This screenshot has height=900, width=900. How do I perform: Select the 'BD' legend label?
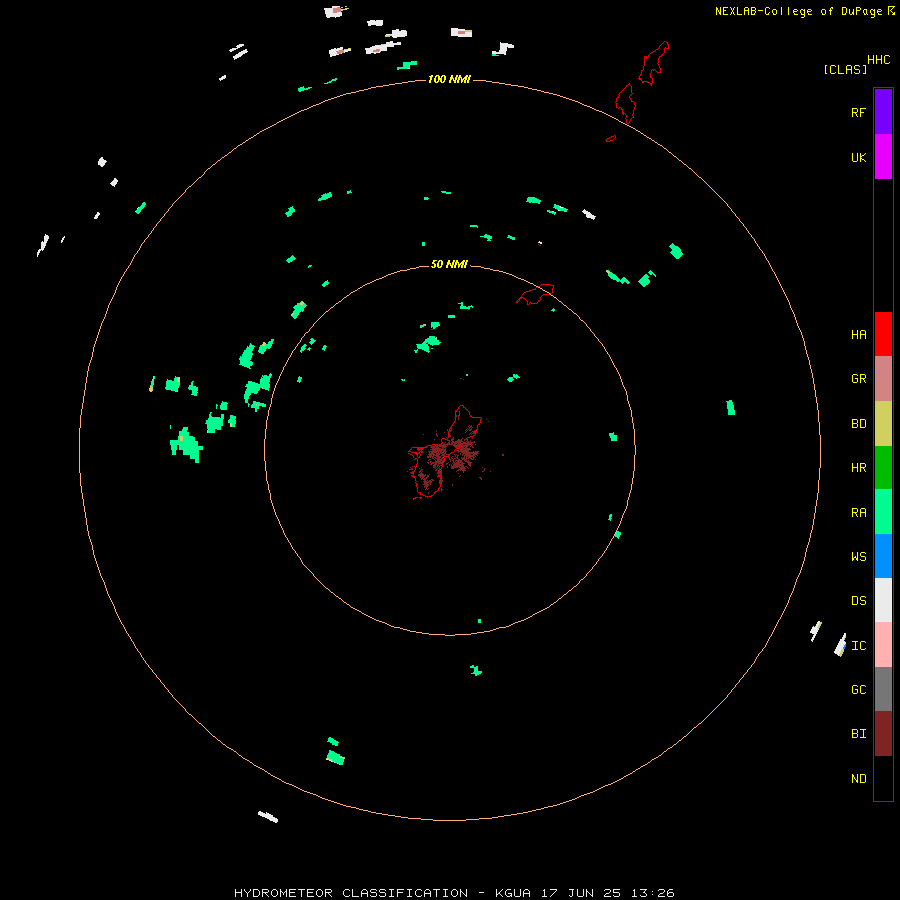tap(858, 424)
